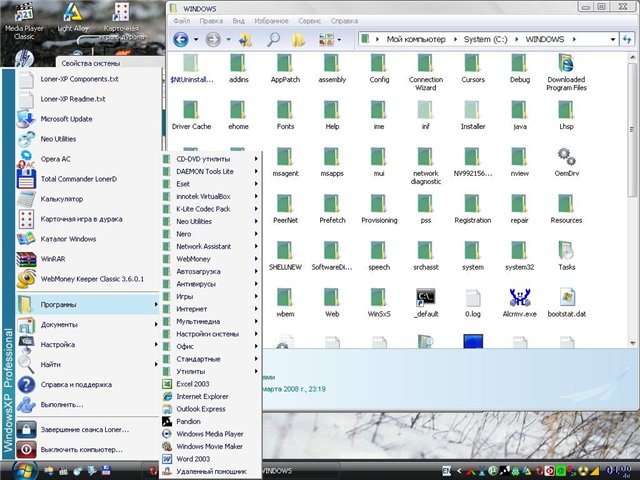The height and width of the screenshot is (480, 640).
Task: Open Back button history dropdown arrow
Action: pos(196,40)
